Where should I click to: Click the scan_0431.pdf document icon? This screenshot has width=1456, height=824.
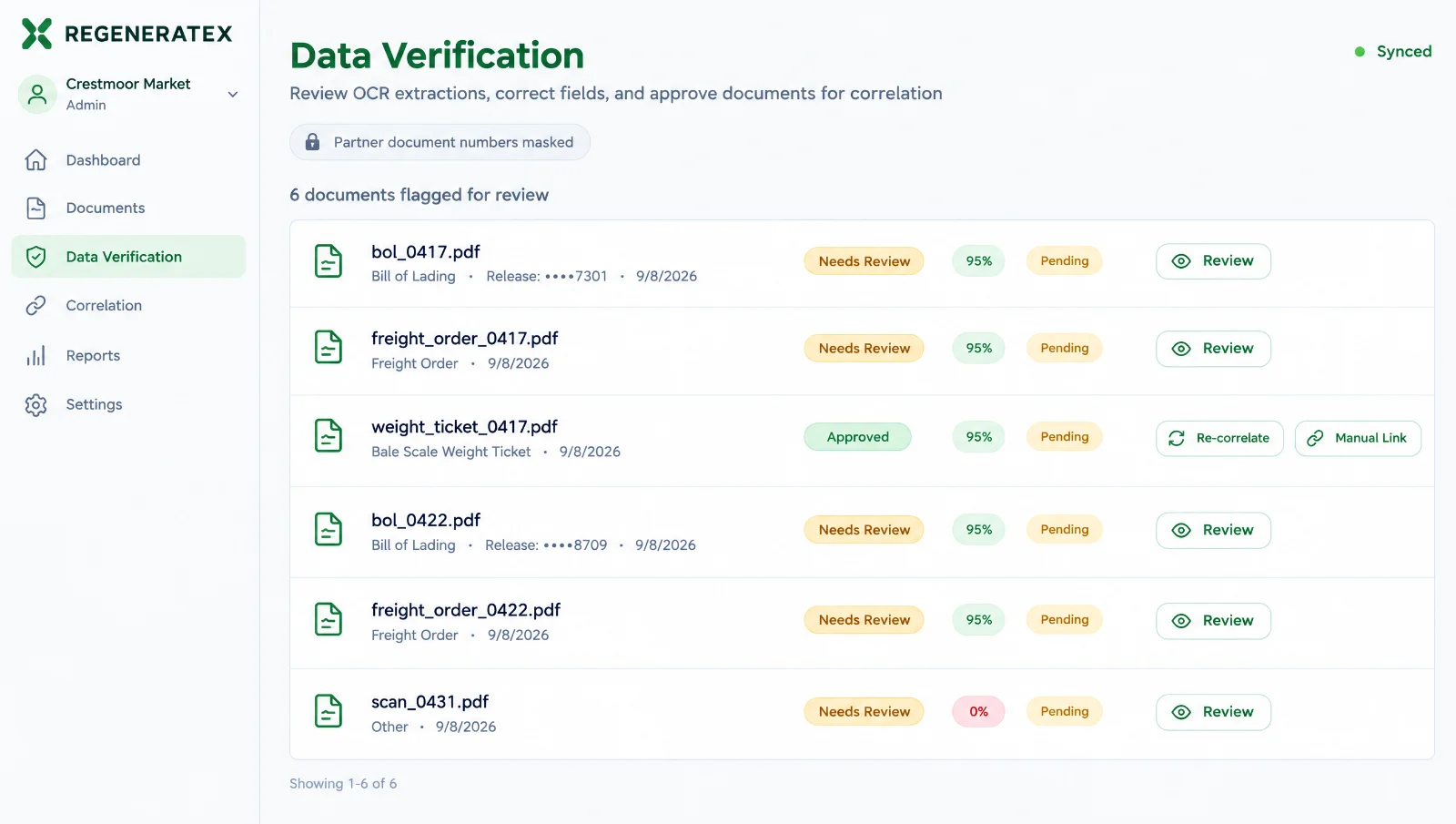tap(328, 711)
